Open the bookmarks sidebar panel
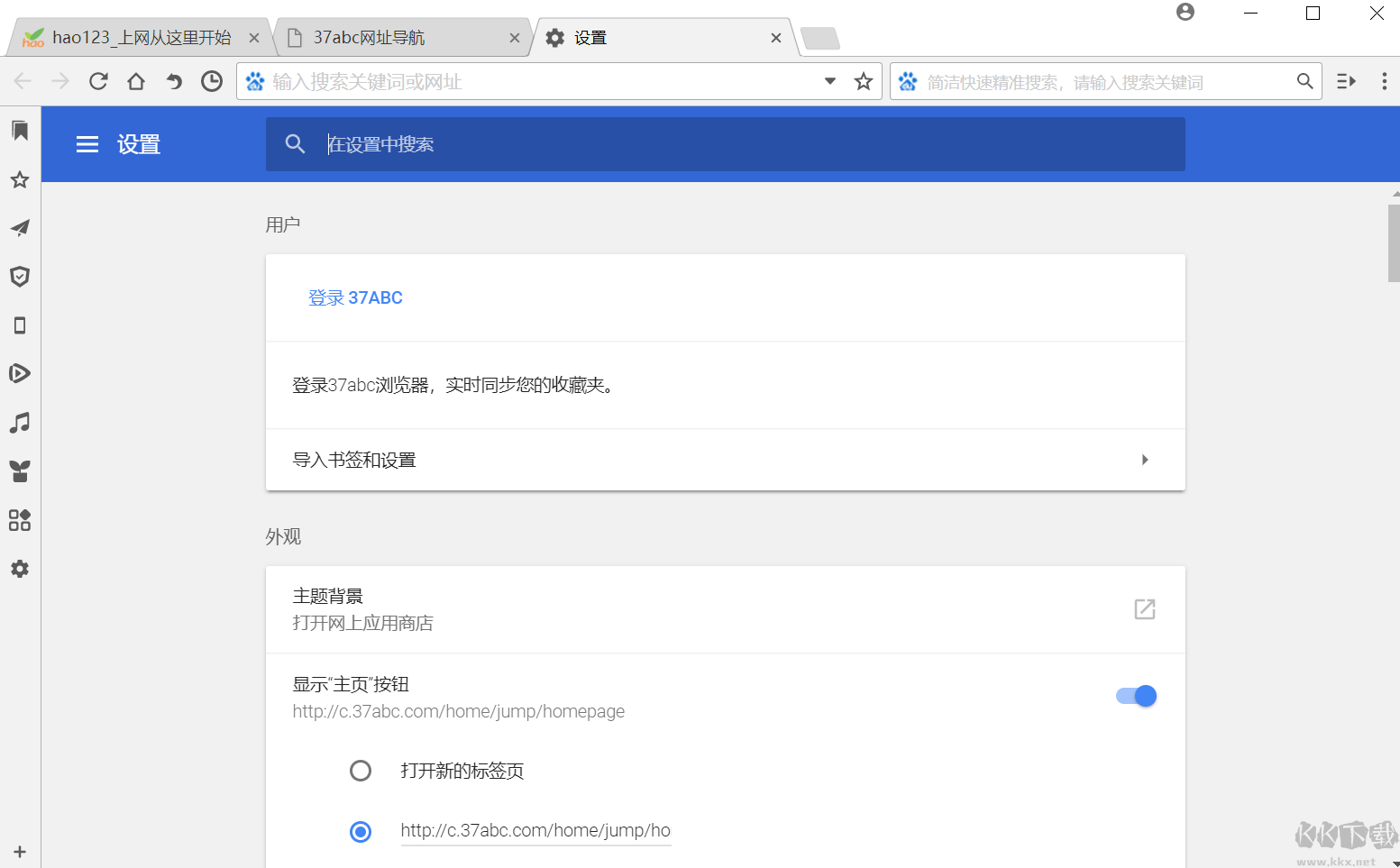The image size is (1400, 868). tap(20, 131)
